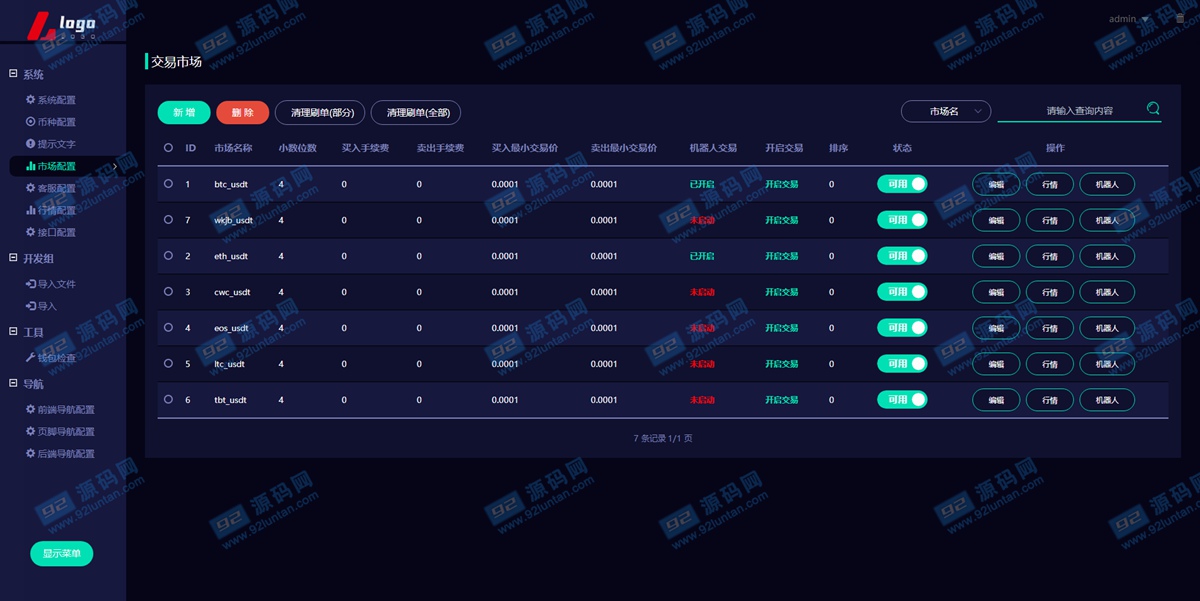Open the admin user dropdown
The image size is (1200, 601).
(x=1129, y=19)
